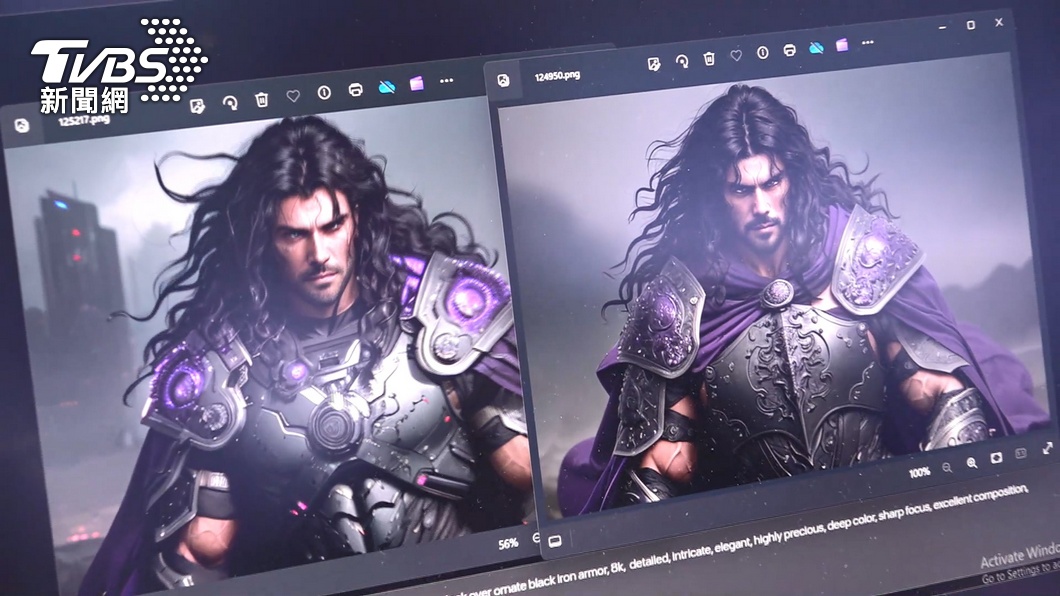Viewport: 1060px width, 596px height.
Task: Rotate the image in 124950.png window
Action: [x=682, y=61]
